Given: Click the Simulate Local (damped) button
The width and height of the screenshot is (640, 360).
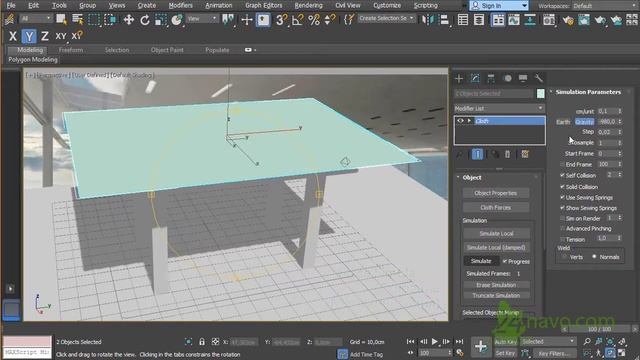Looking at the screenshot, I should click(x=496, y=247).
